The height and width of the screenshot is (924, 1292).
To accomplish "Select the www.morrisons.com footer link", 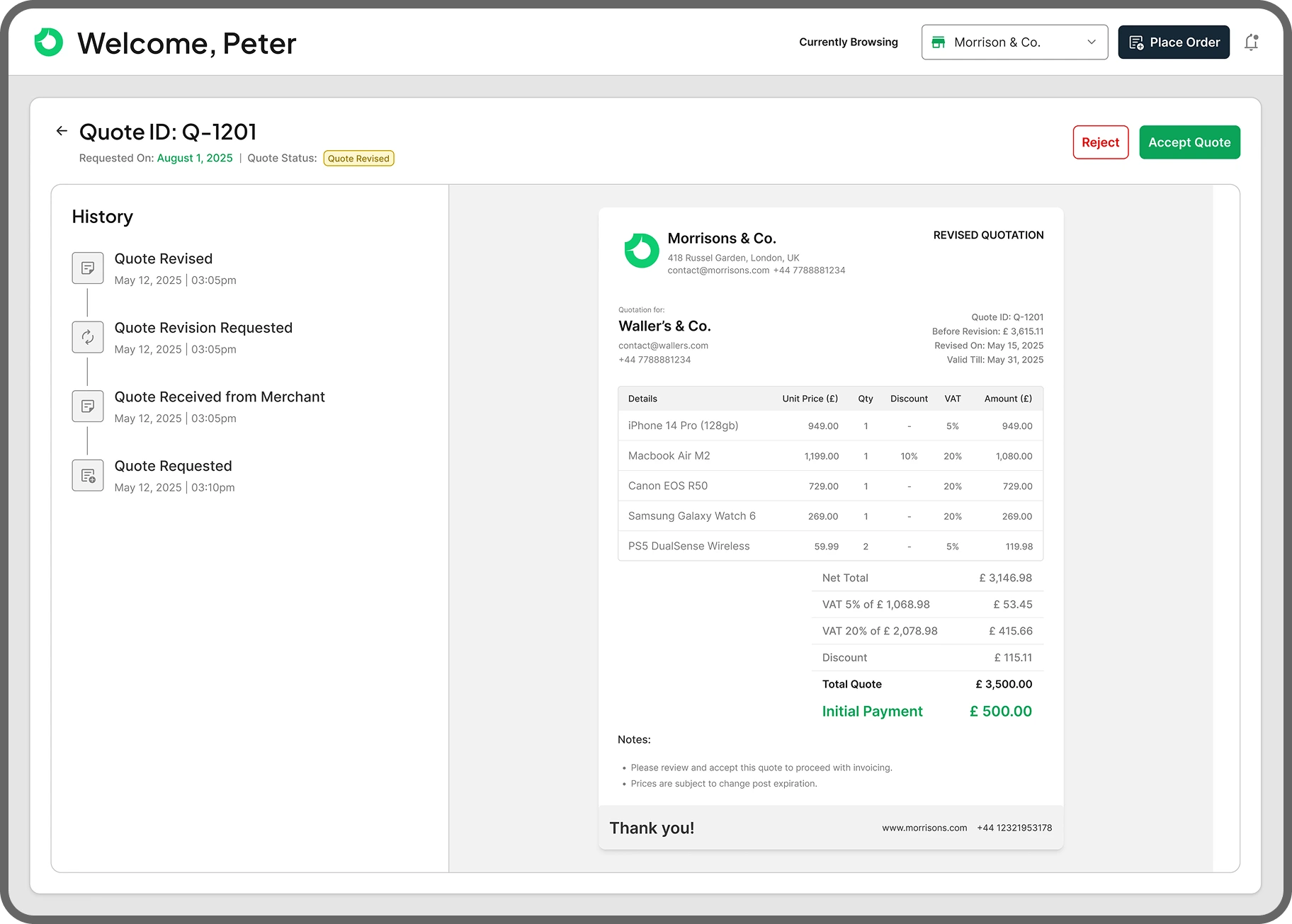I will coord(924,827).
